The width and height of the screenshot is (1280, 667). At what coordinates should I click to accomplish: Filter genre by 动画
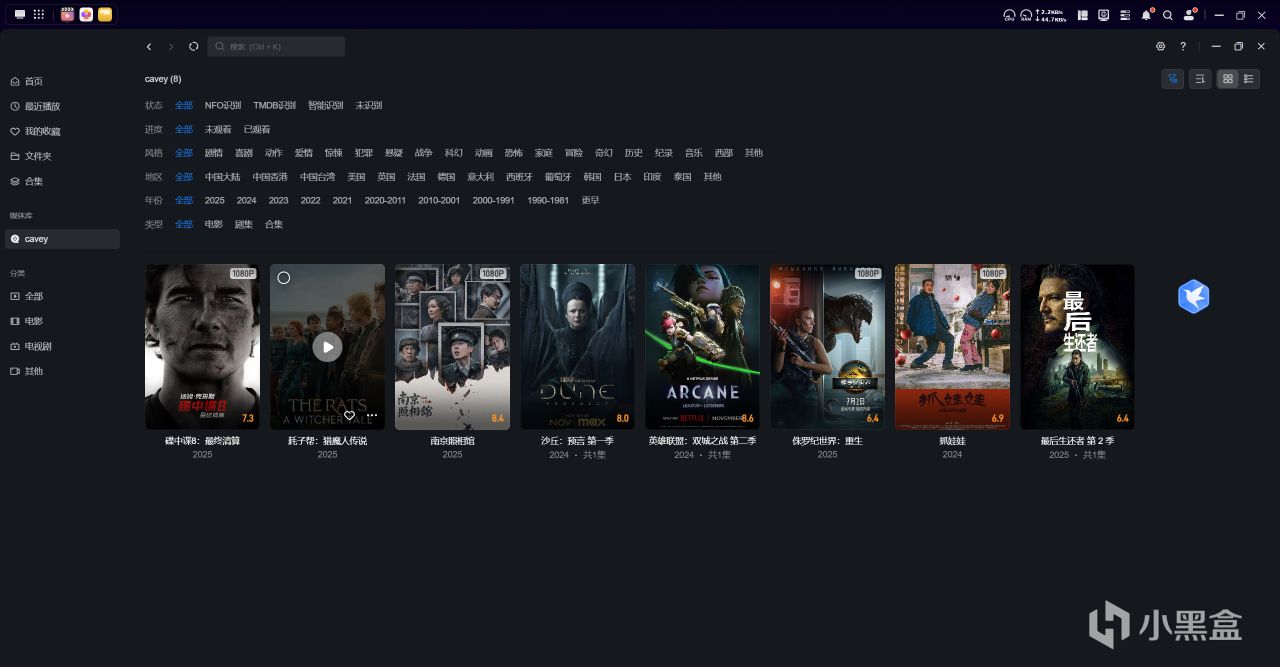484,153
